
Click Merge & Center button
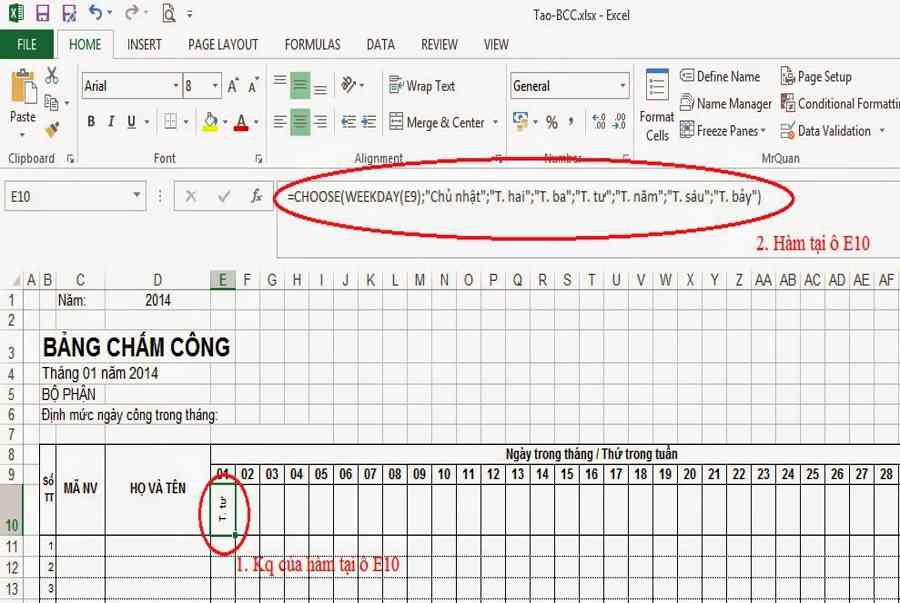pos(437,122)
